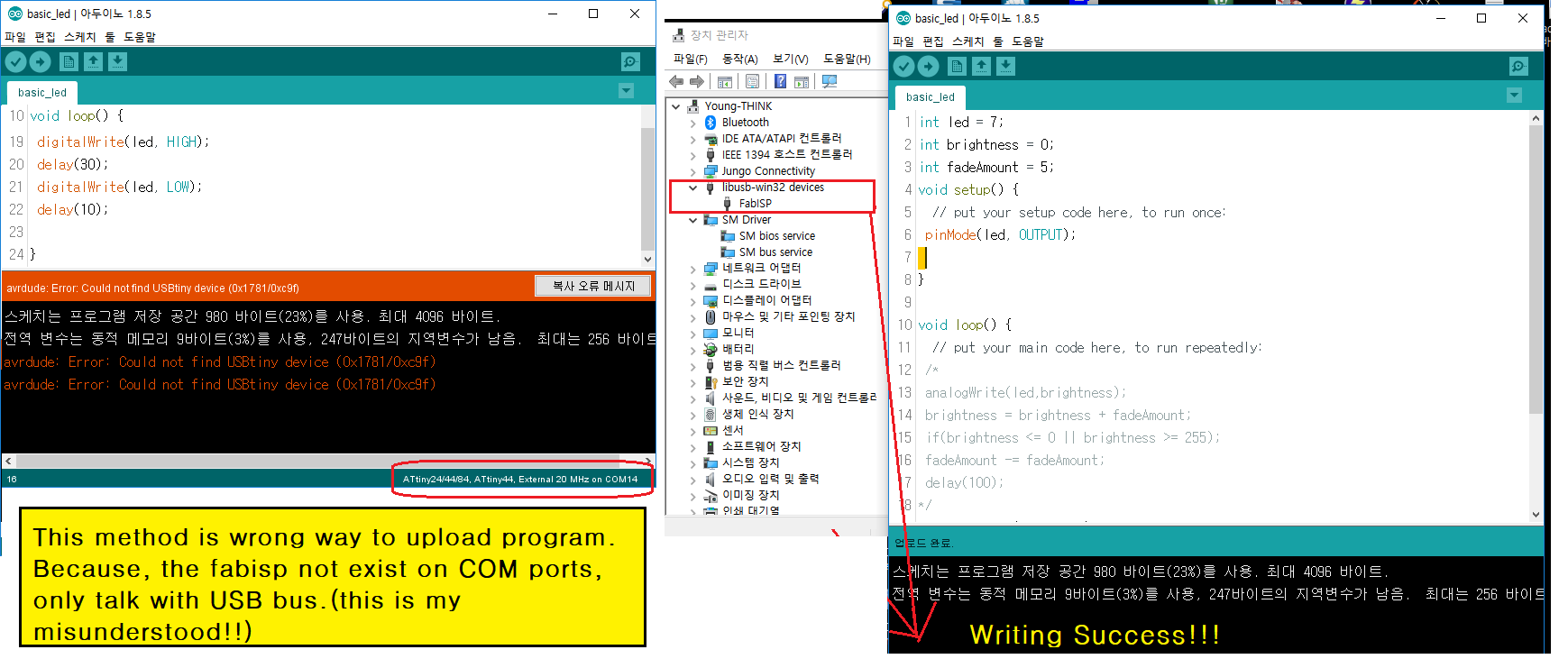
Task: Click 'delay(30);' line in left editor
Action: 72,164
